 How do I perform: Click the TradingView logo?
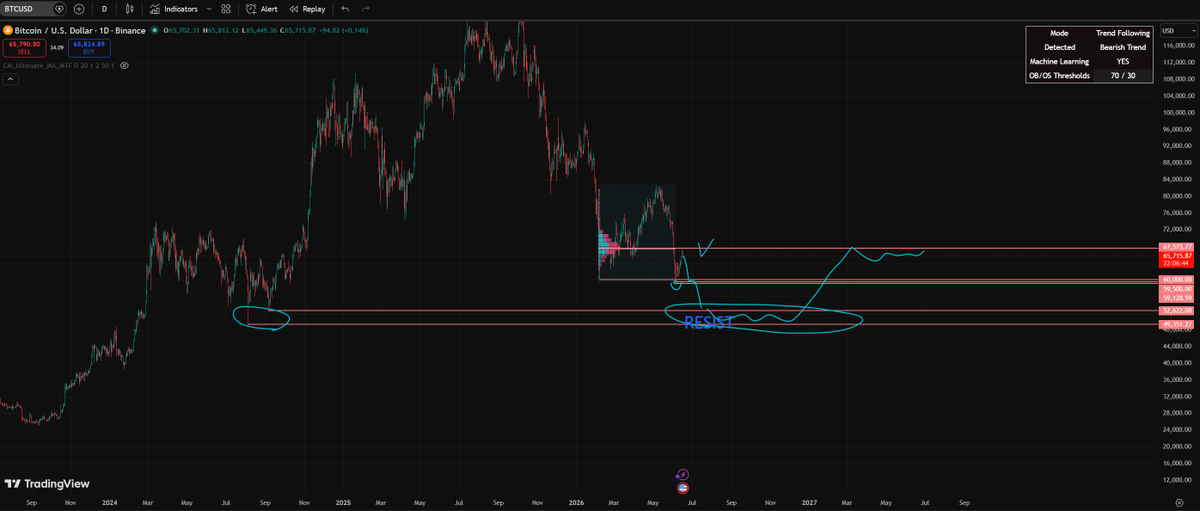[47, 484]
